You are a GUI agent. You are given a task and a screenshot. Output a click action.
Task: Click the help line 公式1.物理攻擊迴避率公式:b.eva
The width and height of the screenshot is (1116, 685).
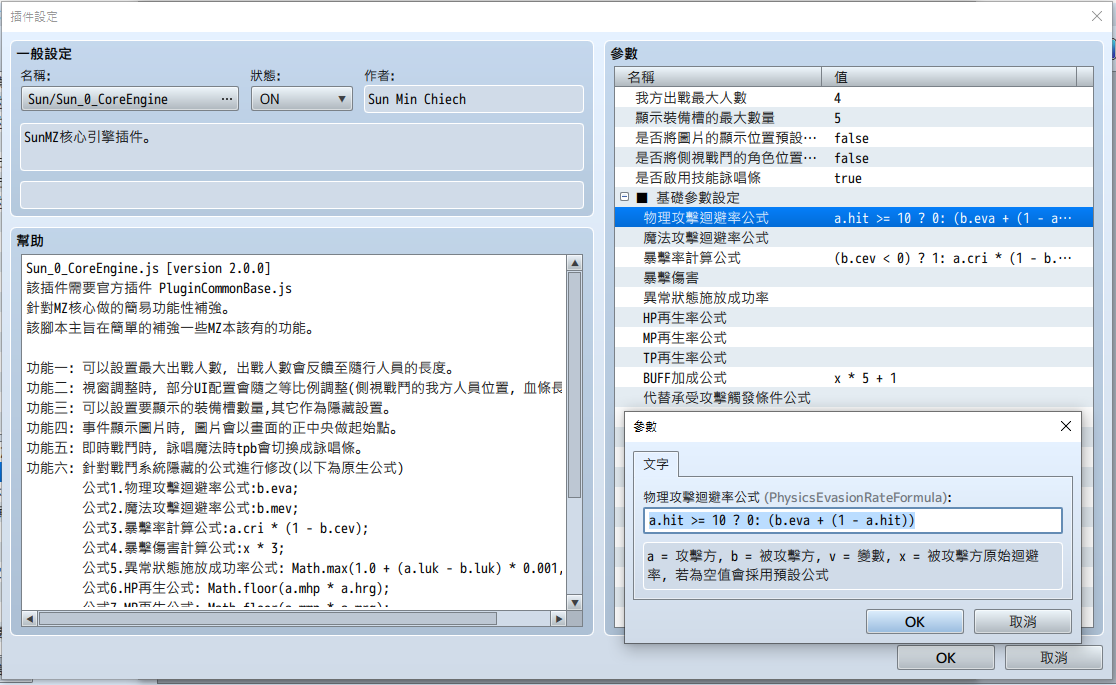tap(190, 488)
